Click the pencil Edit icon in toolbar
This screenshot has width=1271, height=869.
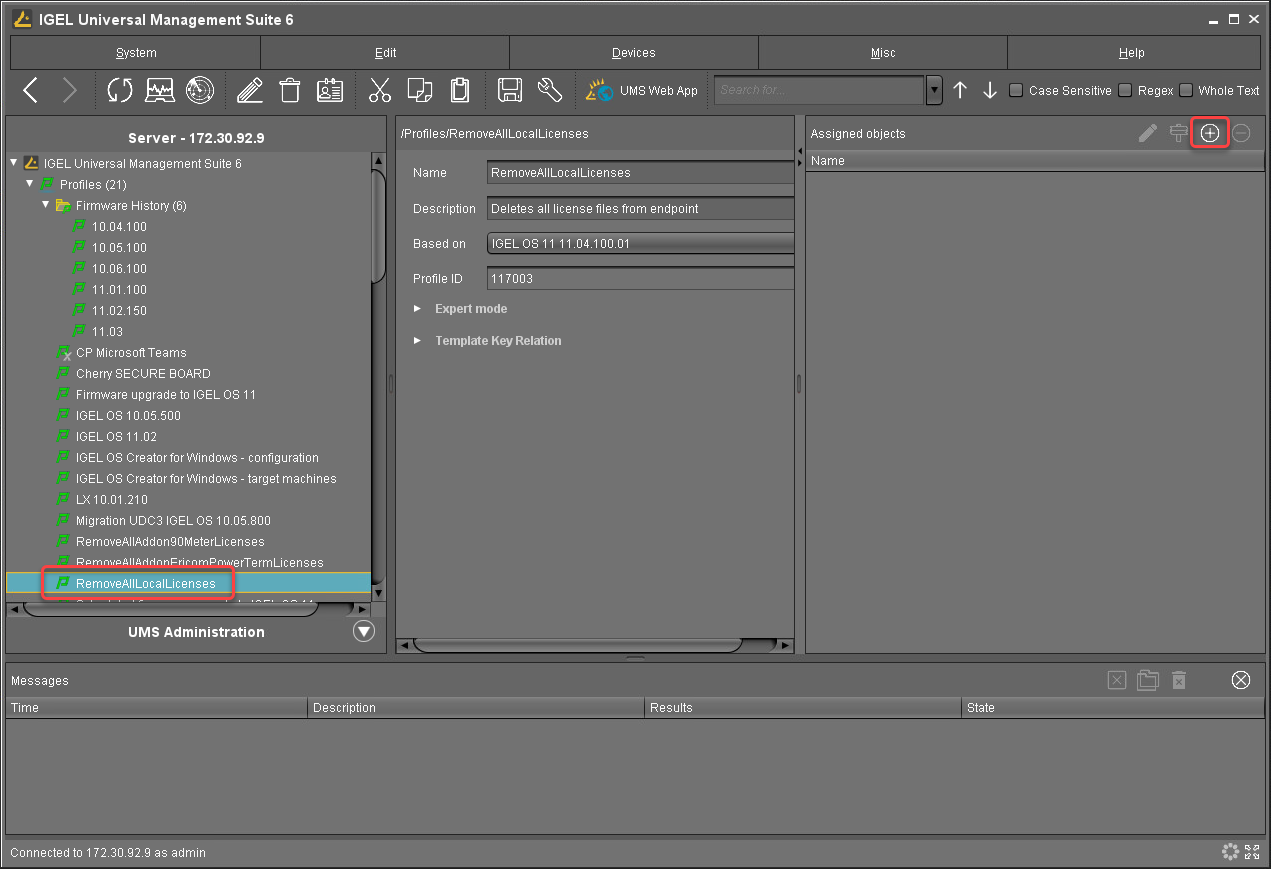point(250,91)
